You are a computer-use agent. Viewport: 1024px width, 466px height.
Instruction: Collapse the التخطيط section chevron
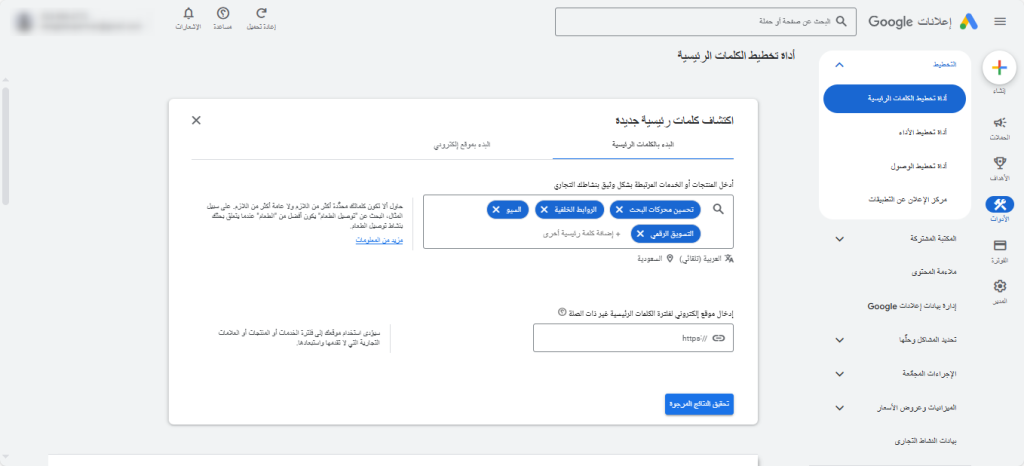point(838,65)
